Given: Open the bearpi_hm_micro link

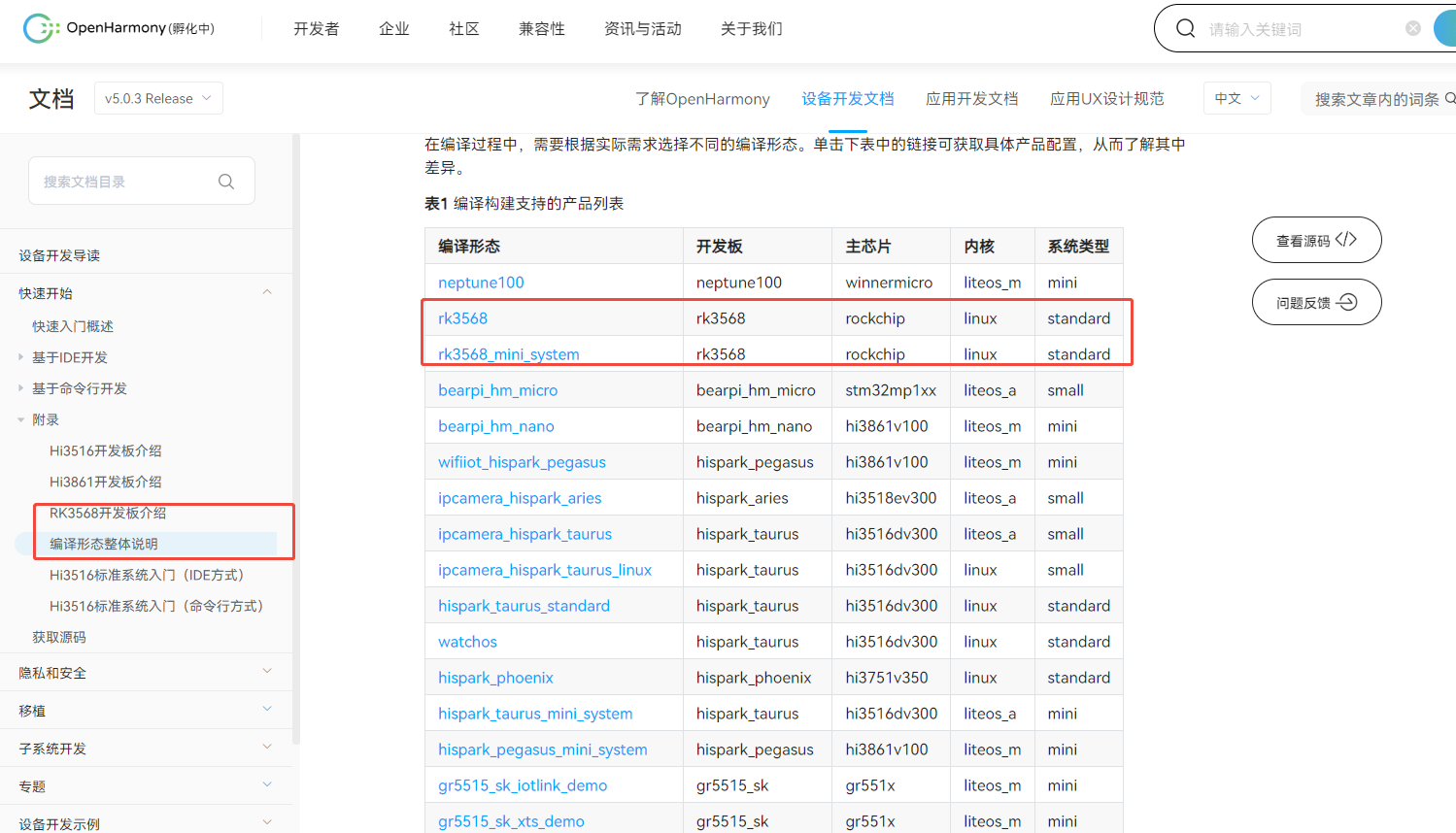Looking at the screenshot, I should pos(497,390).
